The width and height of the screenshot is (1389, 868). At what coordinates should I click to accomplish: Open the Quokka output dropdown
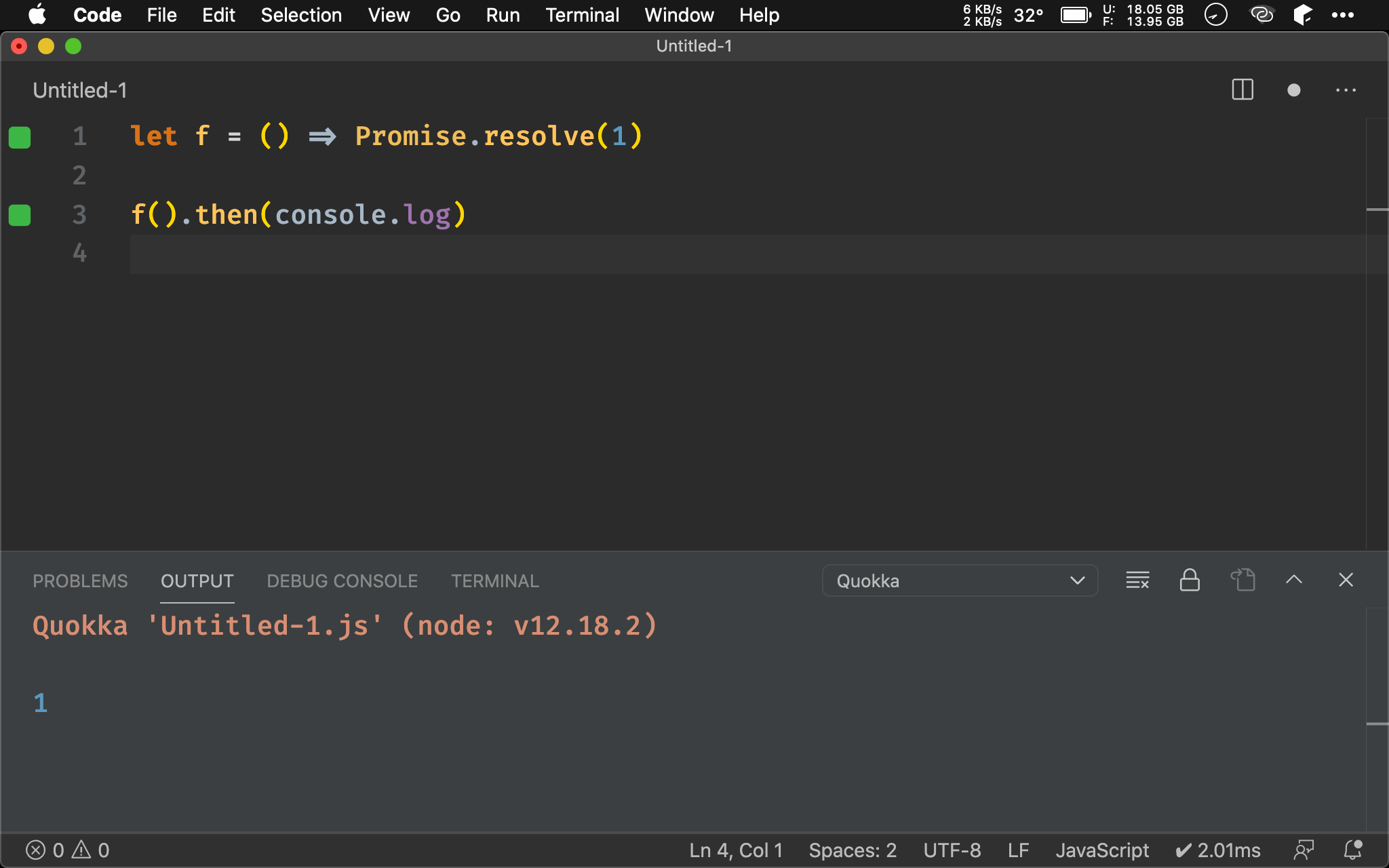[x=955, y=581]
